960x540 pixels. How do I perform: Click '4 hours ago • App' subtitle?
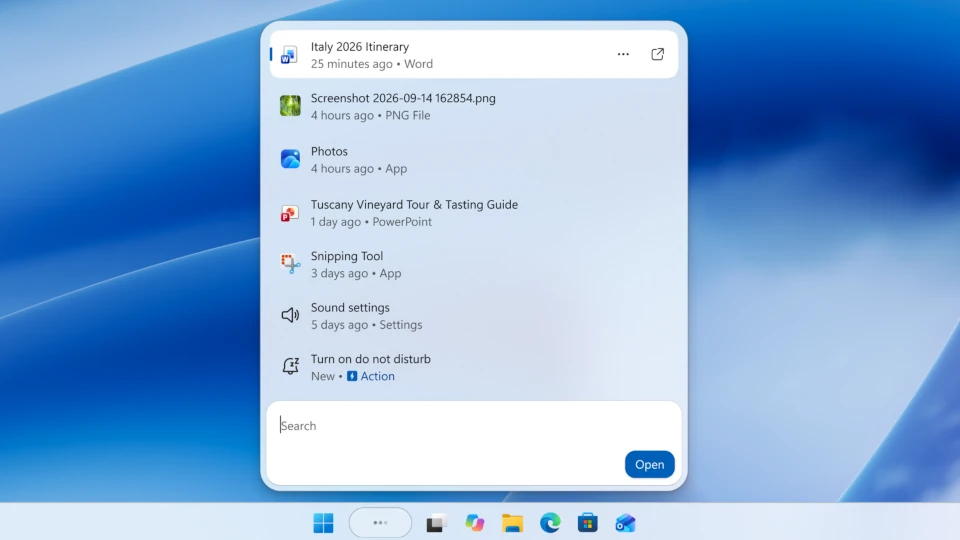359,168
